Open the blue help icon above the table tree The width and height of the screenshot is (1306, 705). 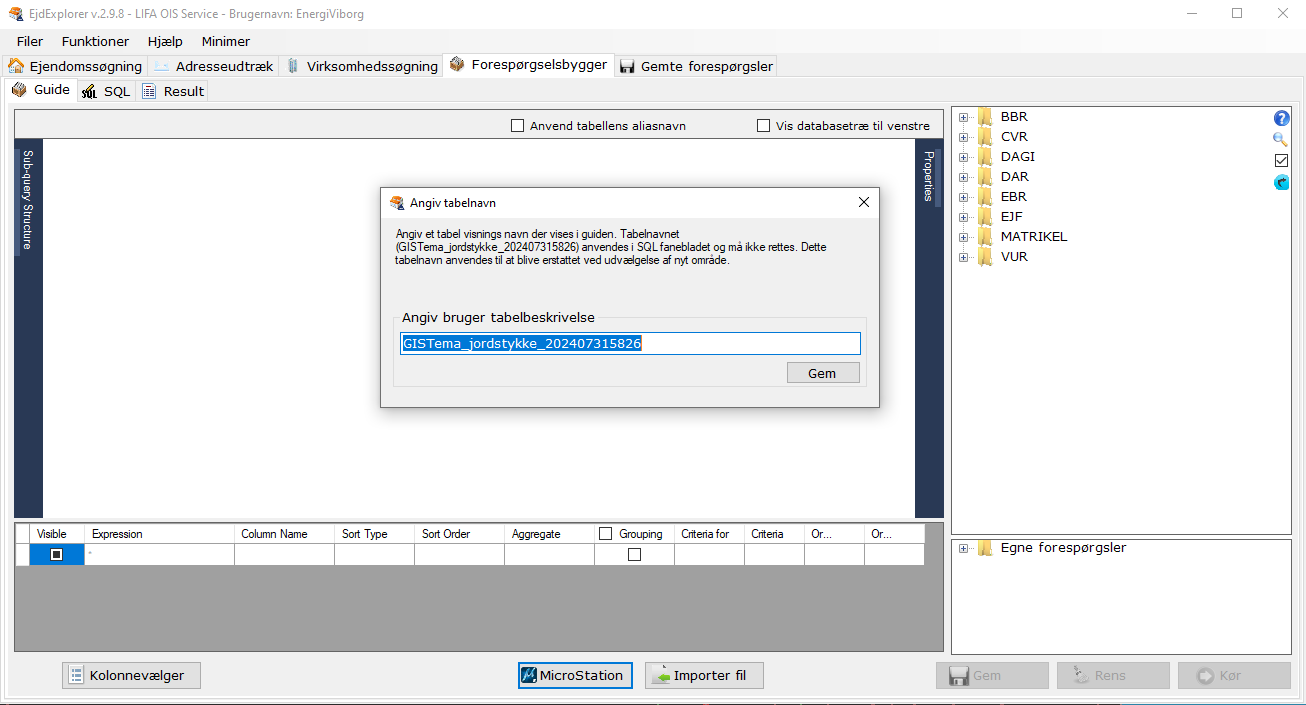click(1281, 117)
